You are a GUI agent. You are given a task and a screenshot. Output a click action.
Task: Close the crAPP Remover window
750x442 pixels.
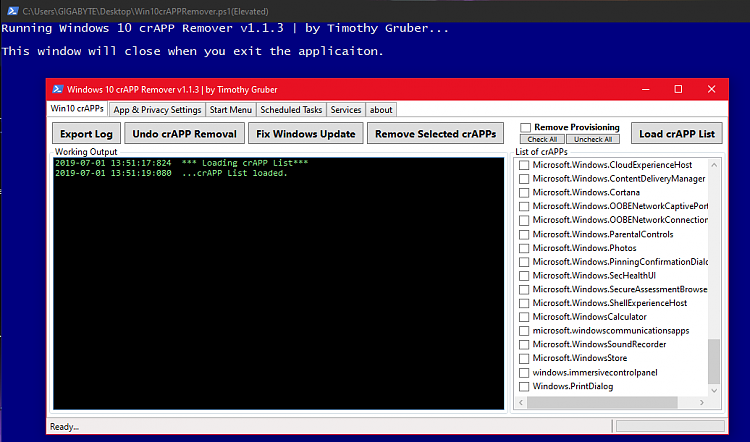pos(711,89)
